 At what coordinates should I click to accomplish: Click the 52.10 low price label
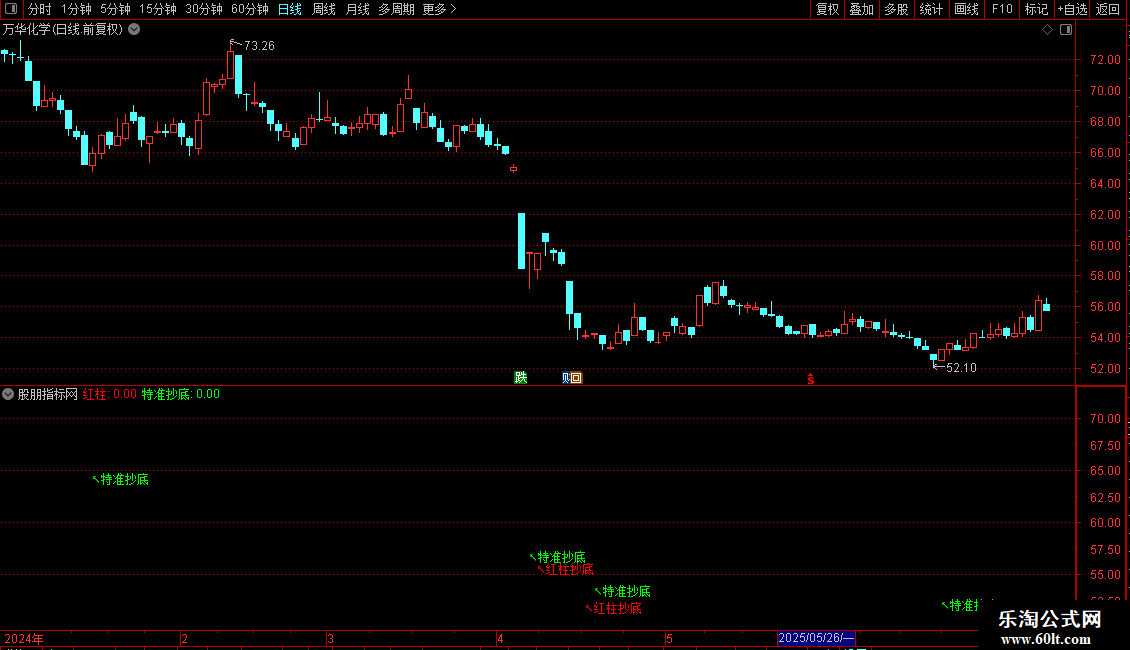click(961, 368)
